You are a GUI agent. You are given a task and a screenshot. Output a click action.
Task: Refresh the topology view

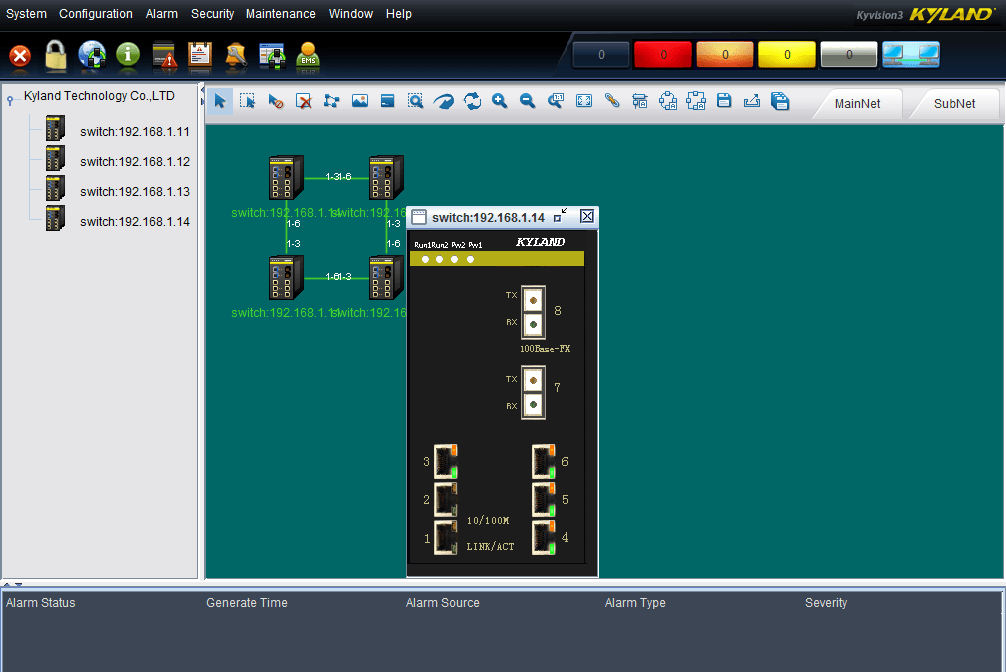pos(471,101)
